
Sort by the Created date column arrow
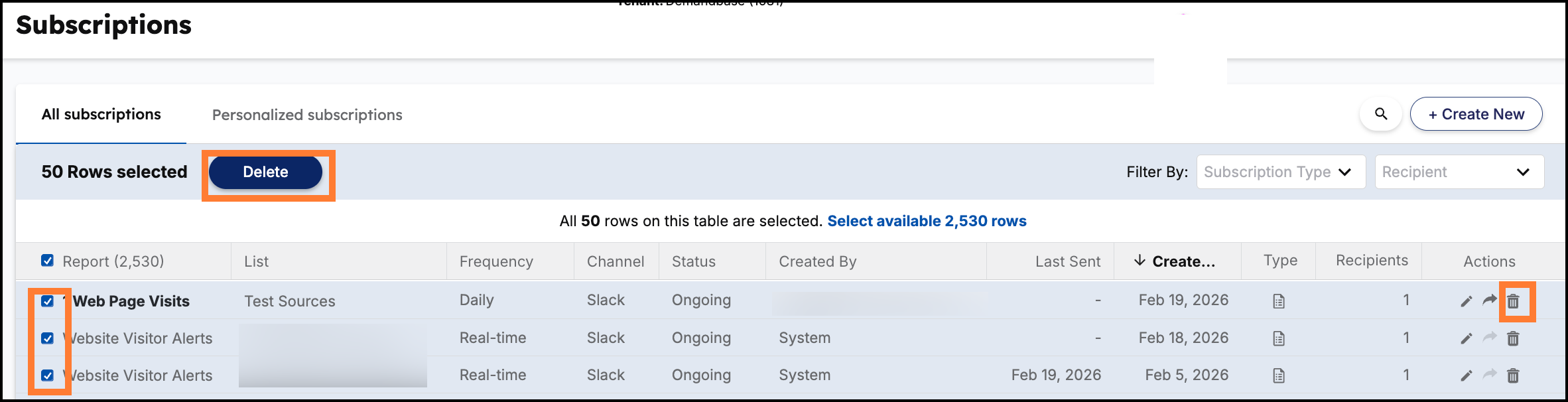1140,260
